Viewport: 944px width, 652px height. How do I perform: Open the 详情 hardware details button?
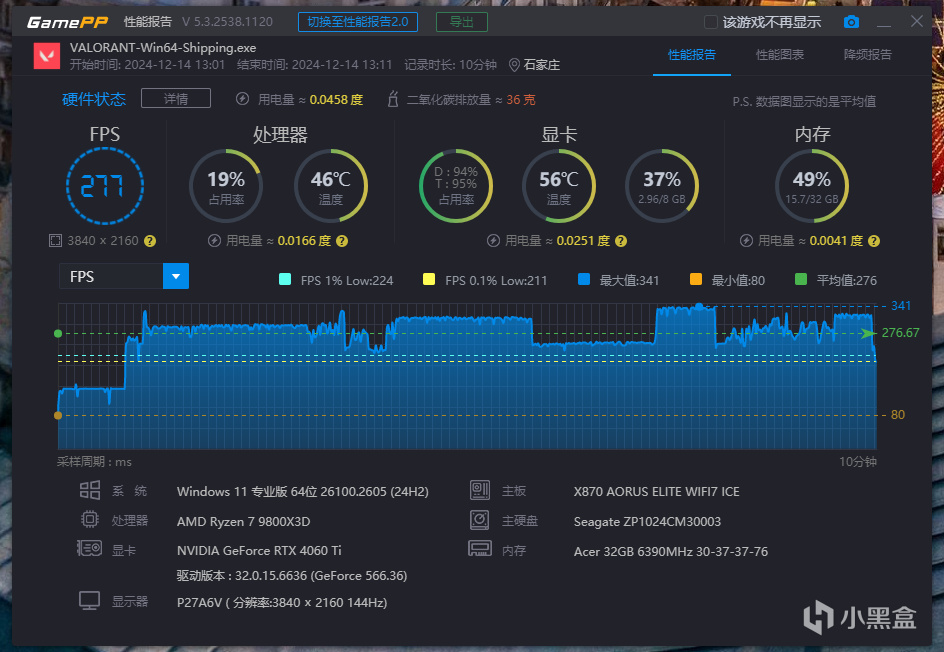(x=176, y=98)
